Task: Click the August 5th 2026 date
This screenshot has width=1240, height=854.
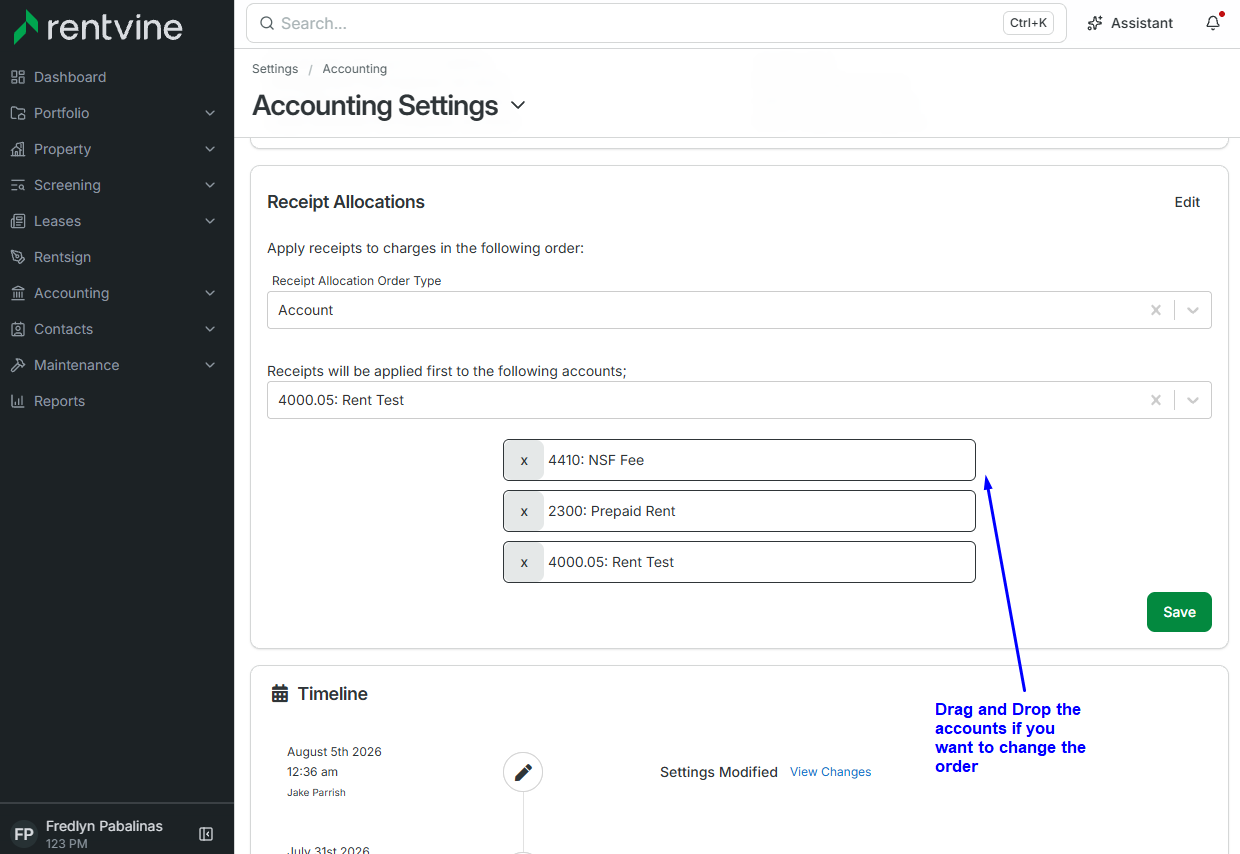Action: [334, 752]
